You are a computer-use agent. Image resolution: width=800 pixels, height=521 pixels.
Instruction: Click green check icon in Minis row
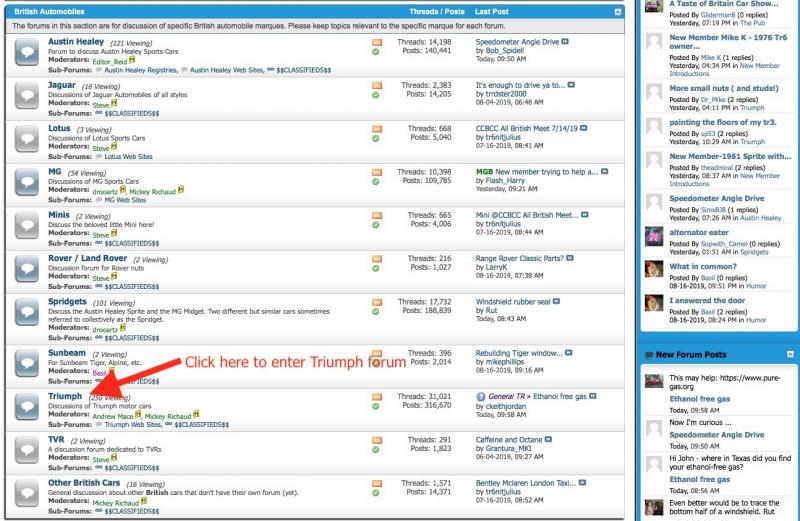pos(376,225)
